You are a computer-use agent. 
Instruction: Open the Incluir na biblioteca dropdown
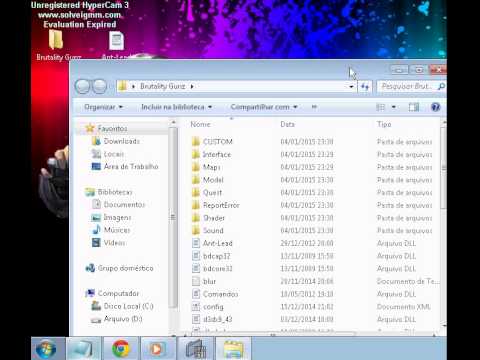177,107
